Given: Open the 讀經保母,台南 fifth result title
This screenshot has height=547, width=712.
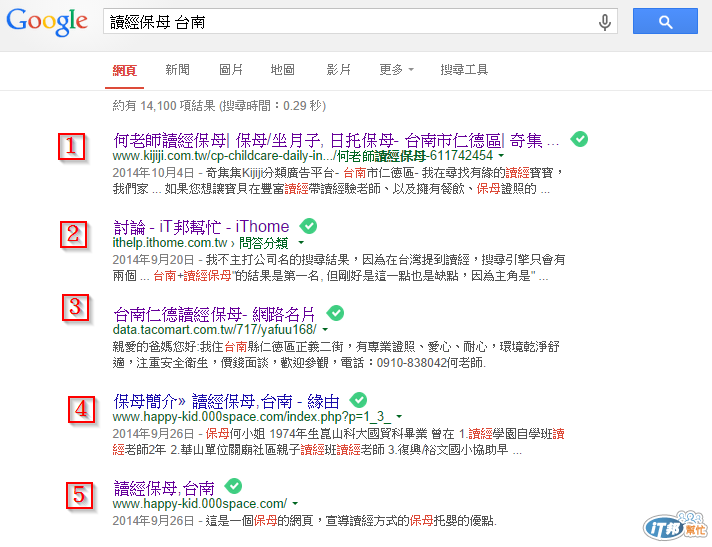Looking at the screenshot, I should 164,488.
